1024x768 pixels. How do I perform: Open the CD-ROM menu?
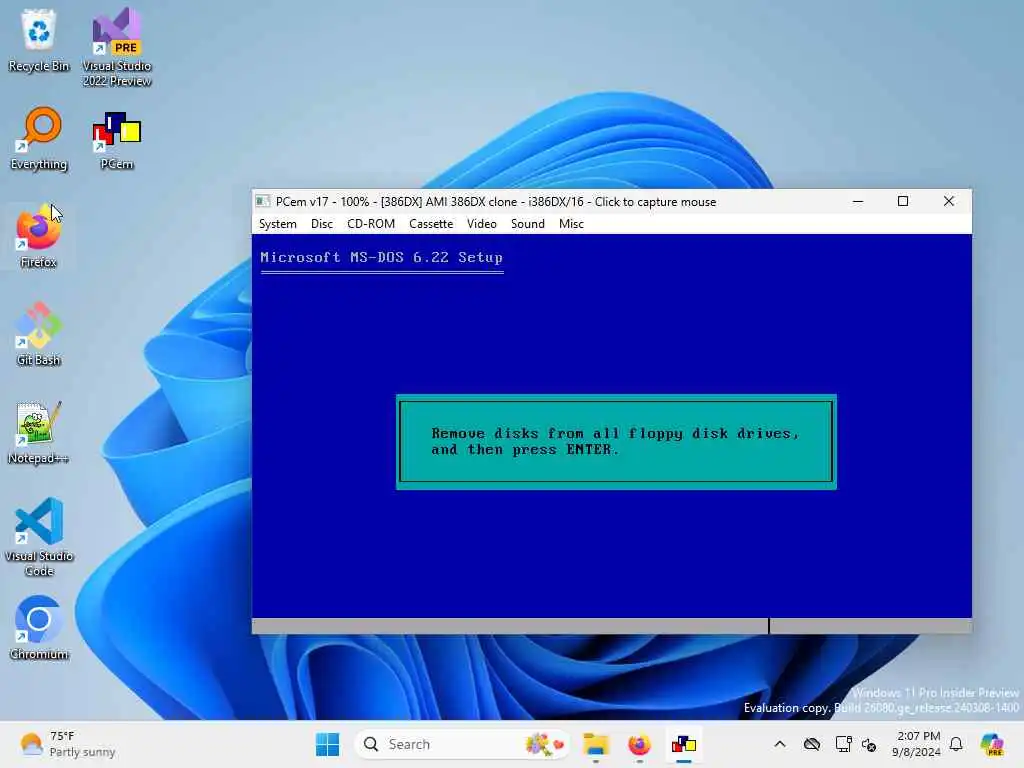tap(371, 224)
